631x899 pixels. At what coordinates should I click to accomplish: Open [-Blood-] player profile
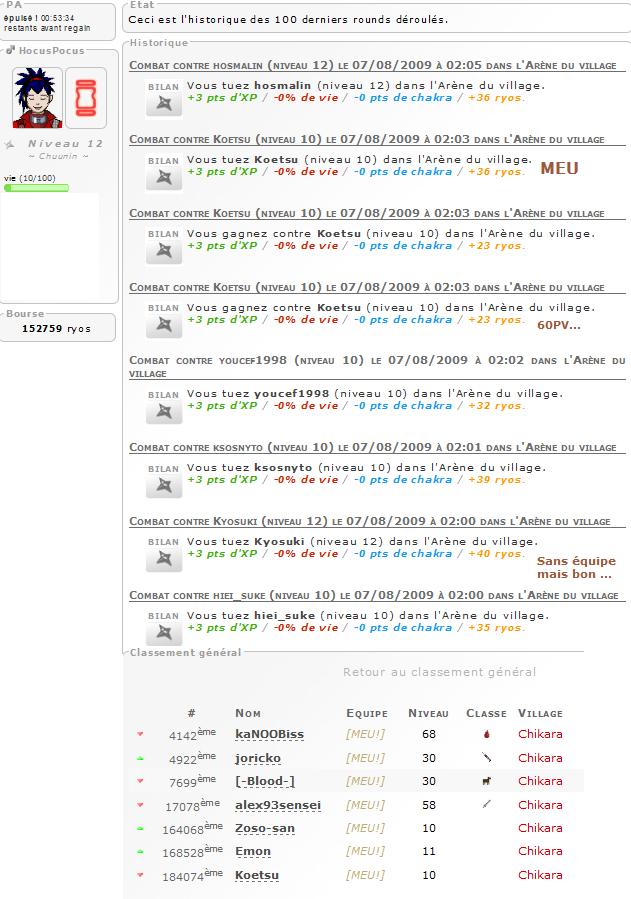[265, 781]
